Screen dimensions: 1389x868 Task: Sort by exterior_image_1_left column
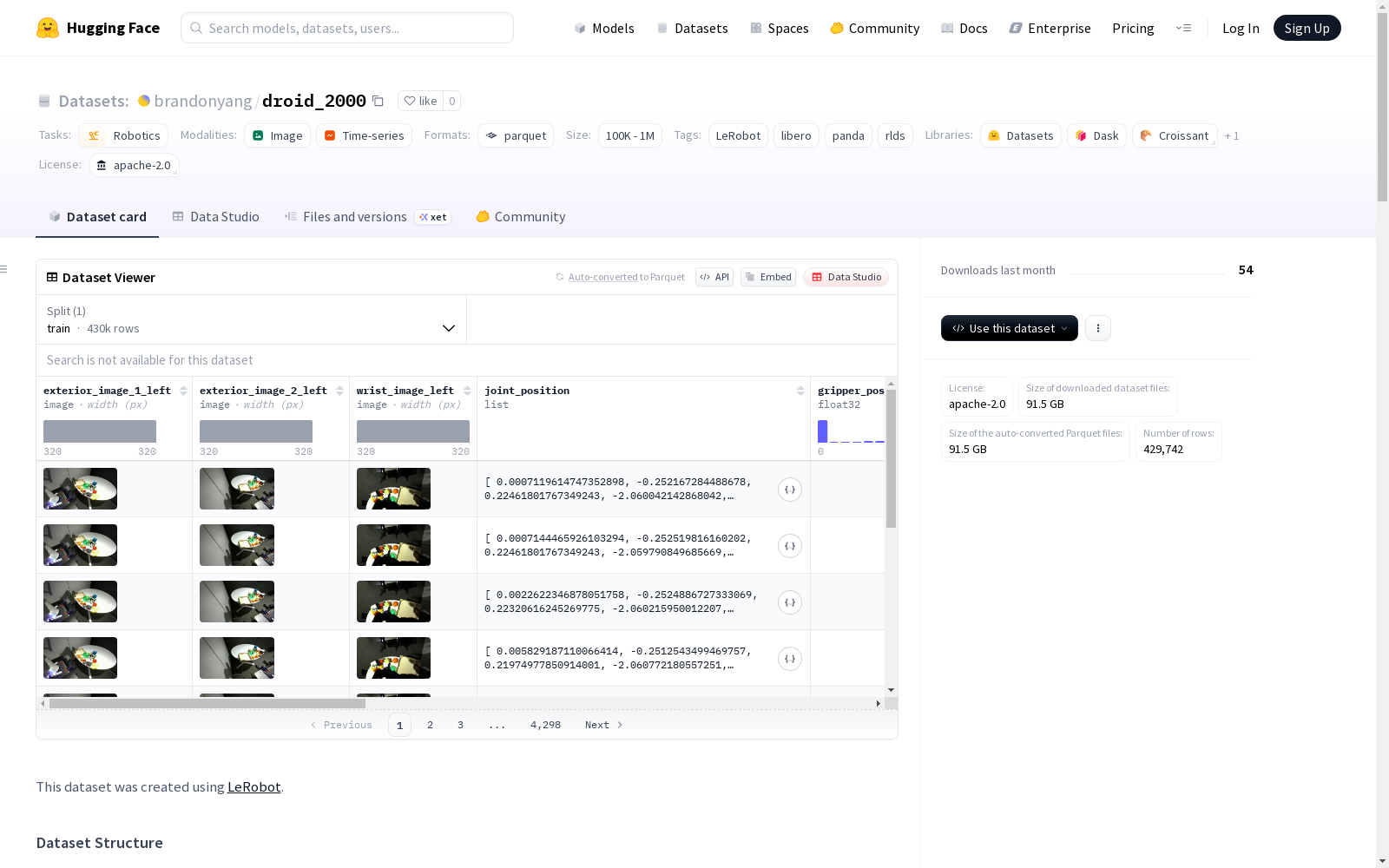click(x=183, y=391)
